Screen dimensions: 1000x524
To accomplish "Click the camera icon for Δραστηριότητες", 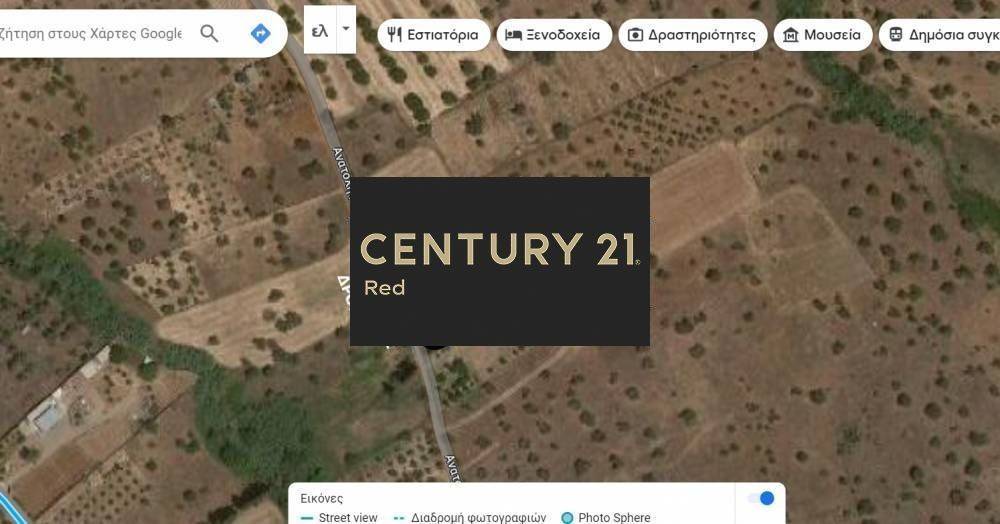I will coord(635,34).
